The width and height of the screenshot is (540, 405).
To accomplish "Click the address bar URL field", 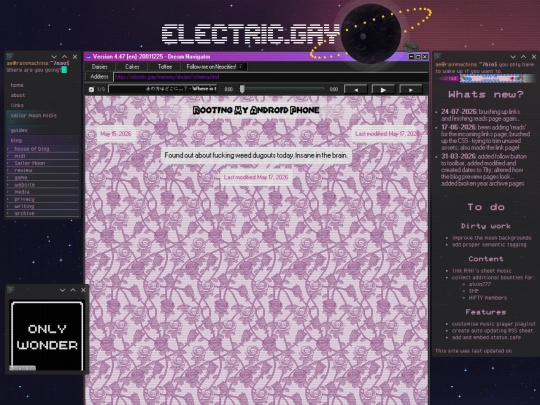I will point(270,77).
